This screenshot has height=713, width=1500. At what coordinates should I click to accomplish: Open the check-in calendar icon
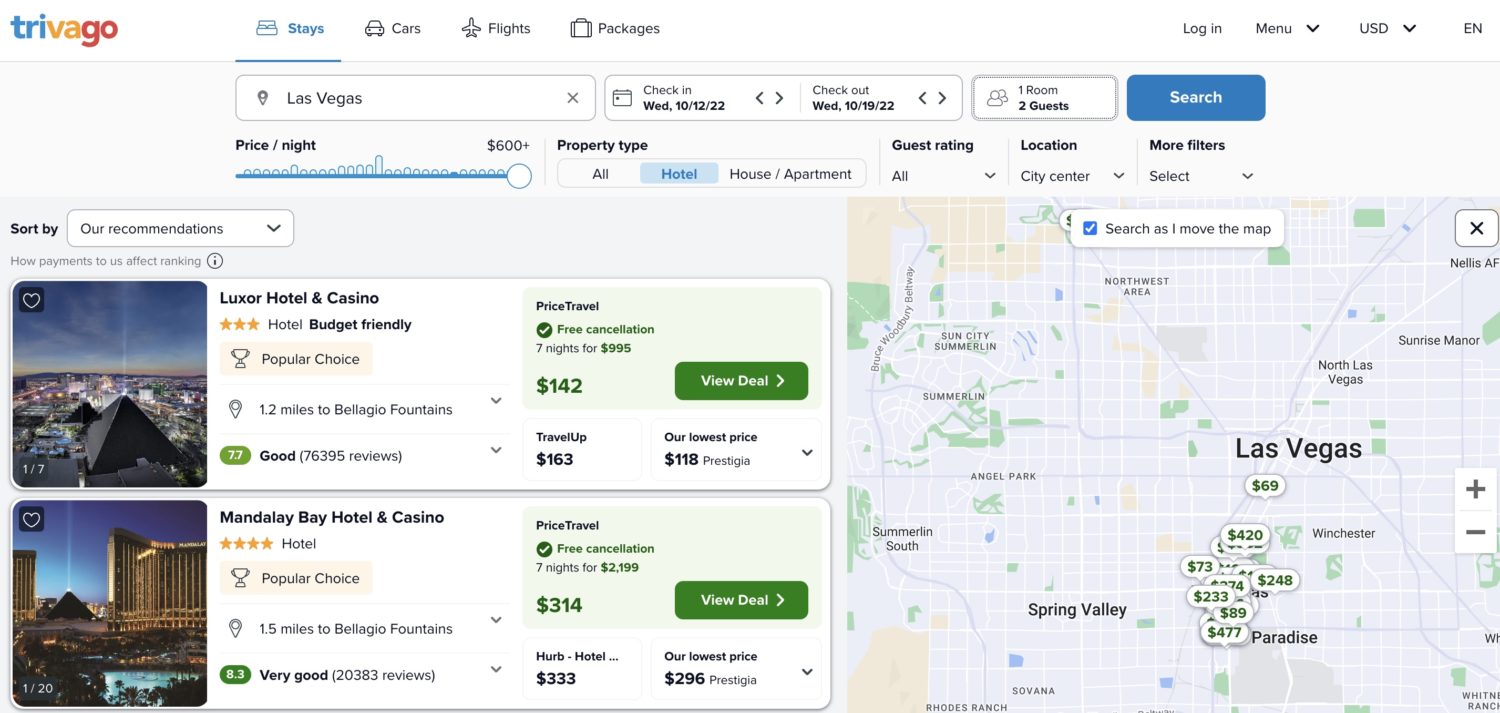622,97
